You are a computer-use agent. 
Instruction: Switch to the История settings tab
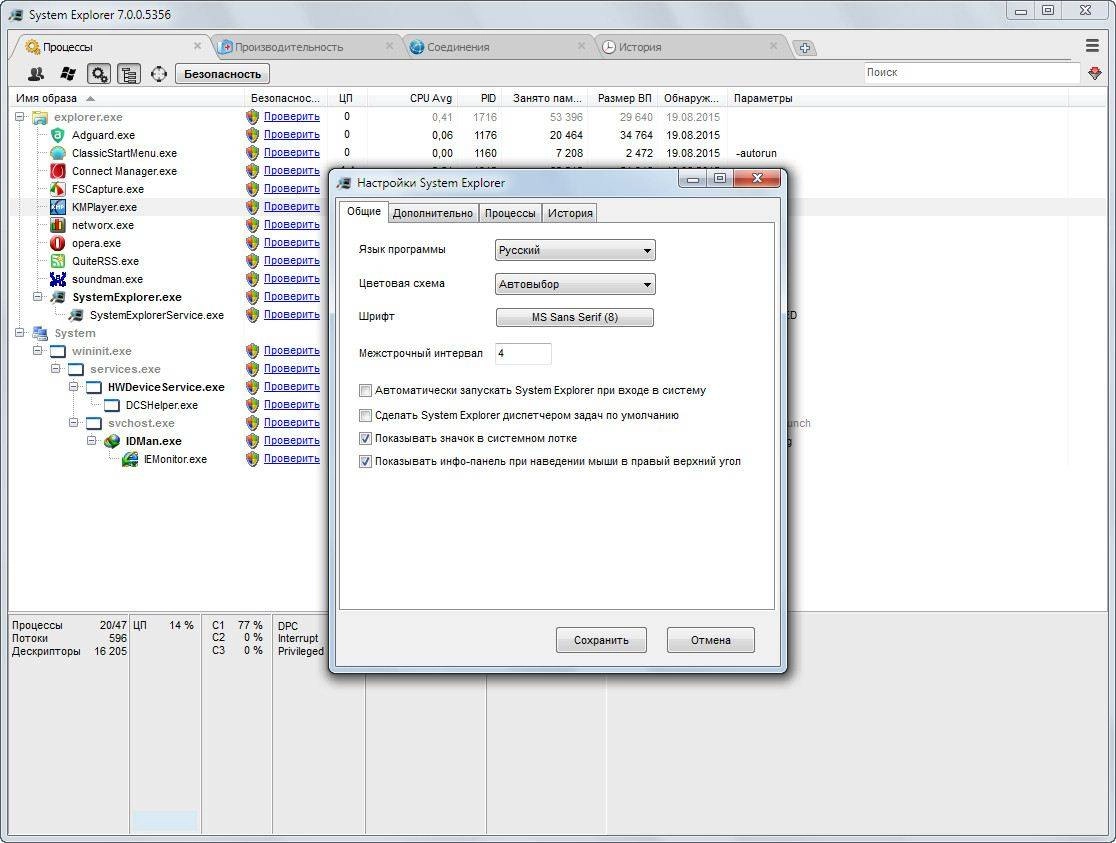tap(570, 213)
